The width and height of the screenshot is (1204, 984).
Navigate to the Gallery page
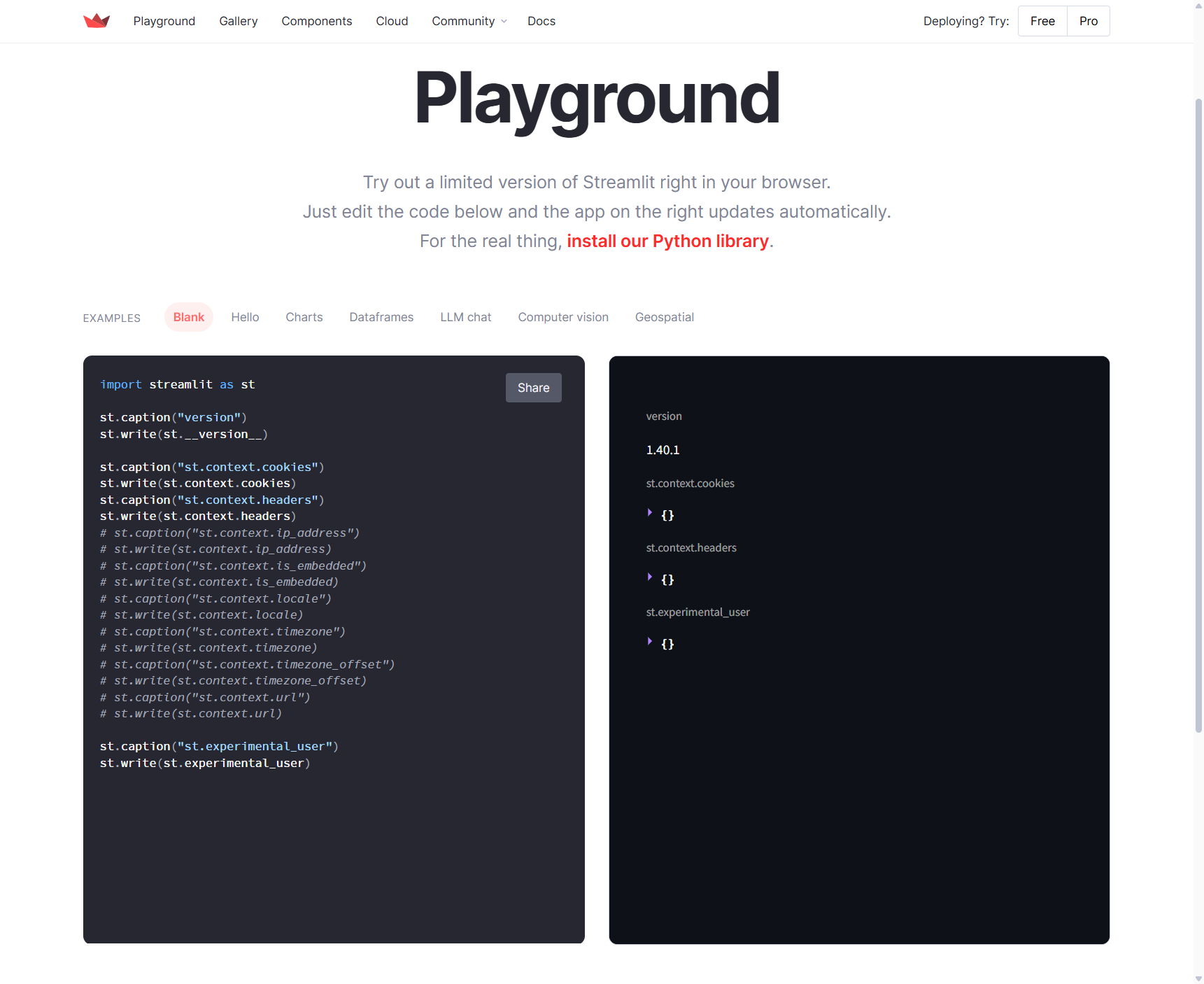click(x=238, y=21)
